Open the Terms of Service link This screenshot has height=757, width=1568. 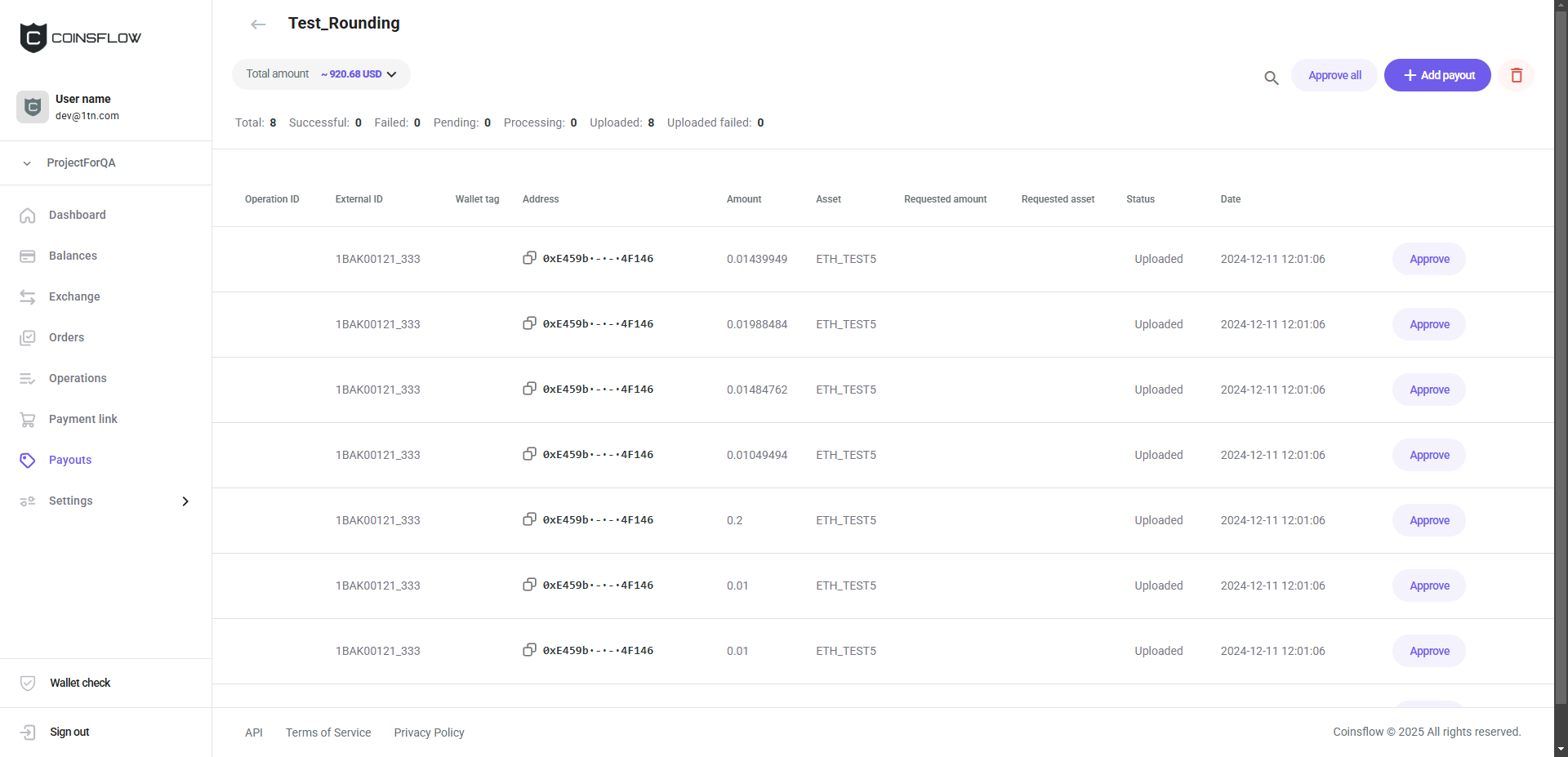point(328,733)
